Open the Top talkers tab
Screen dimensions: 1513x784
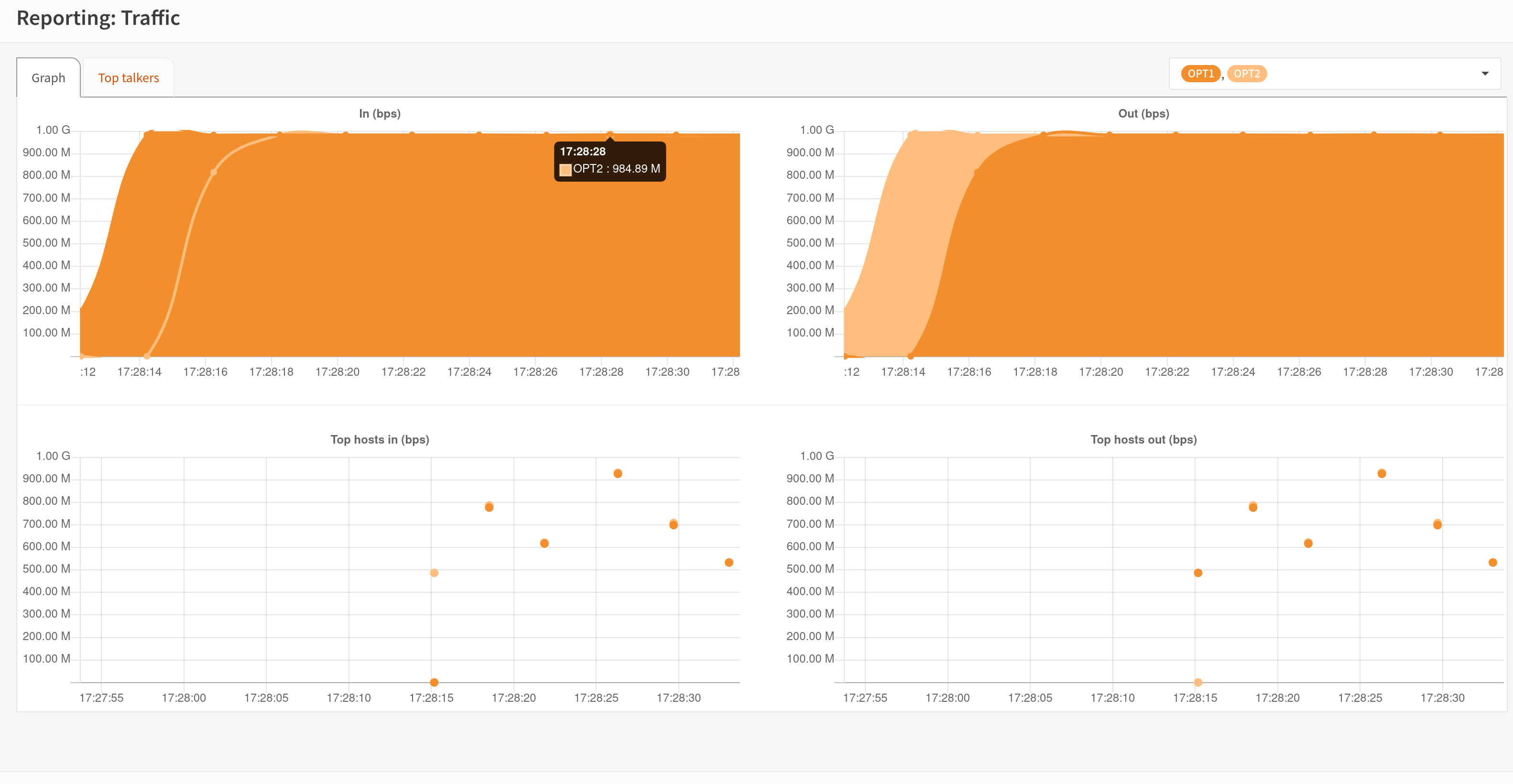[x=128, y=77]
